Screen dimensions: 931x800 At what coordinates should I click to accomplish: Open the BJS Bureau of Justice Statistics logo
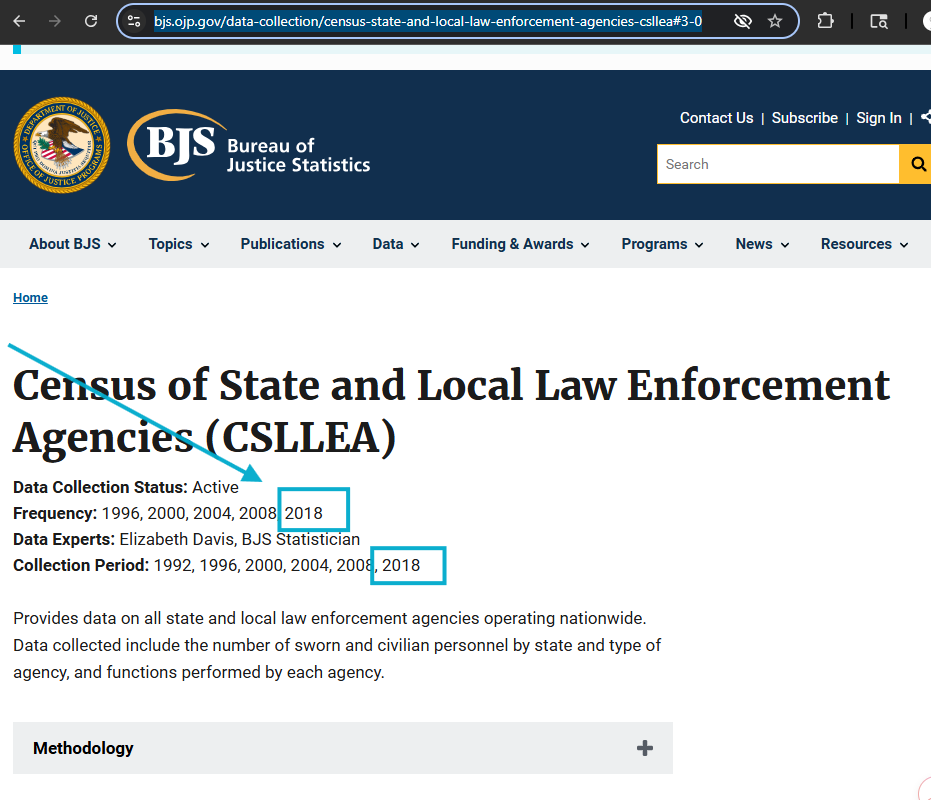(x=250, y=146)
